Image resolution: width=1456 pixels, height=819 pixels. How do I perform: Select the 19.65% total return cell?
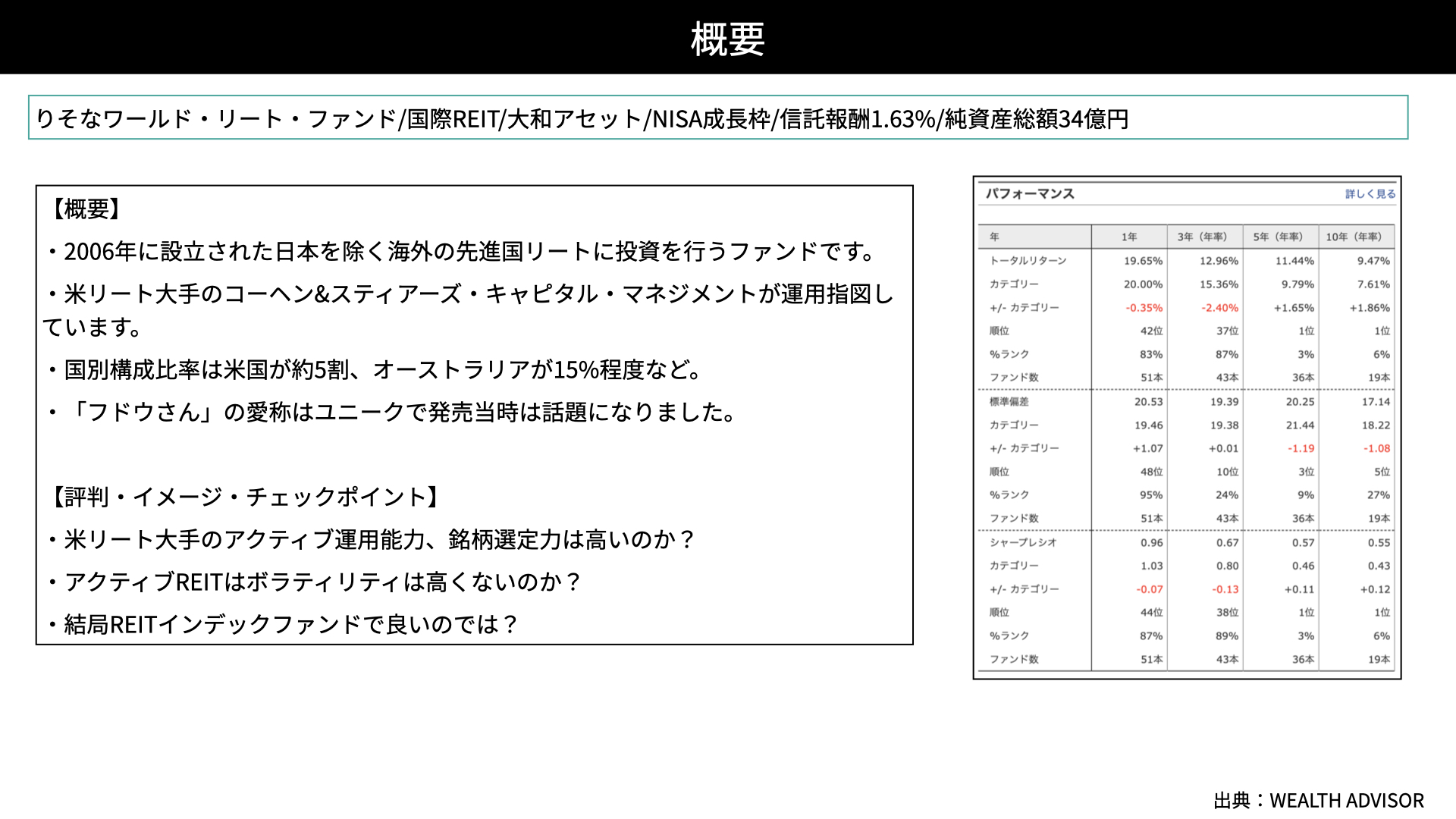1143,261
